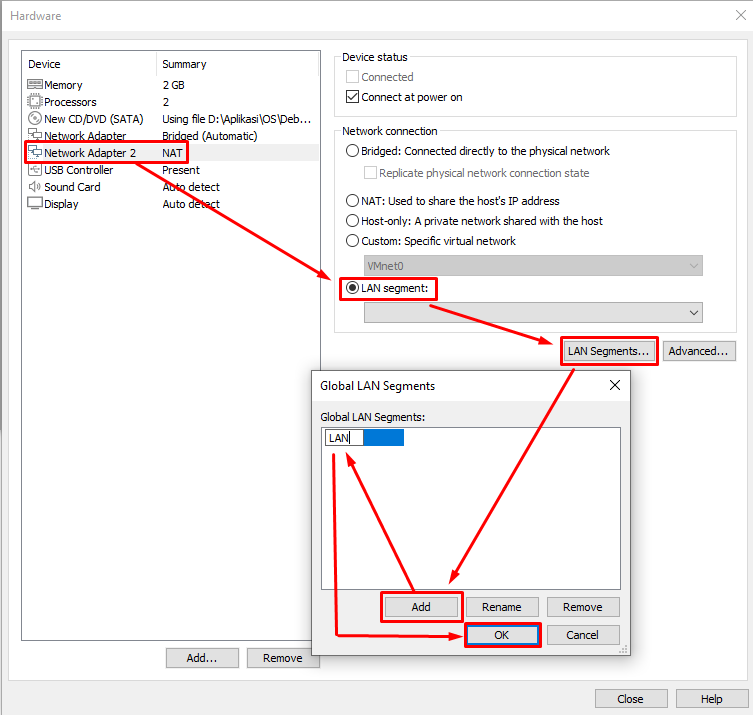The image size is (753, 715).
Task: Close the Global LAN Segments dialog
Action: click(614, 385)
